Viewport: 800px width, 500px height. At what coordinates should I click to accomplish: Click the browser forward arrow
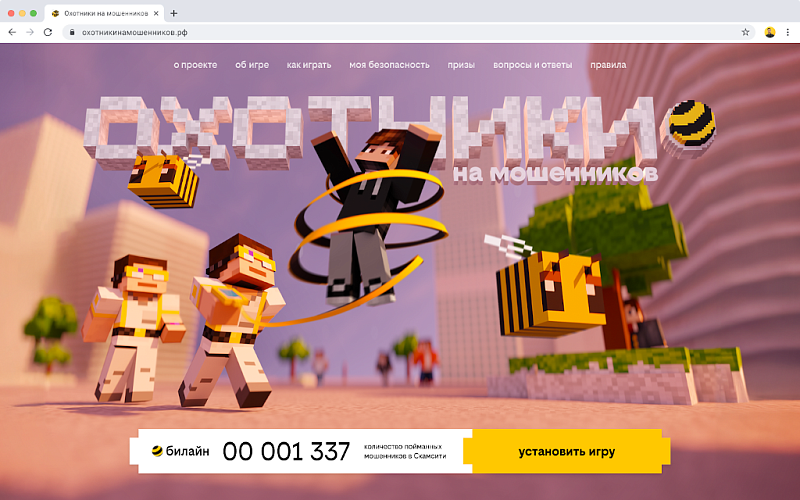click(30, 32)
